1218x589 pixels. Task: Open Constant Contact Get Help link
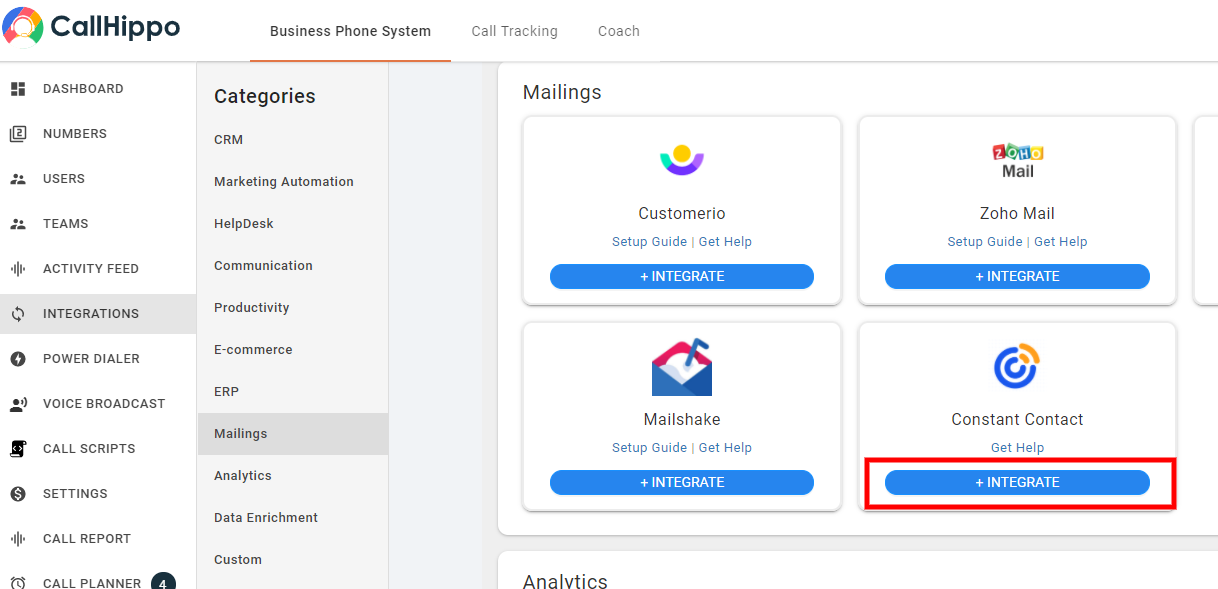[x=1017, y=448]
